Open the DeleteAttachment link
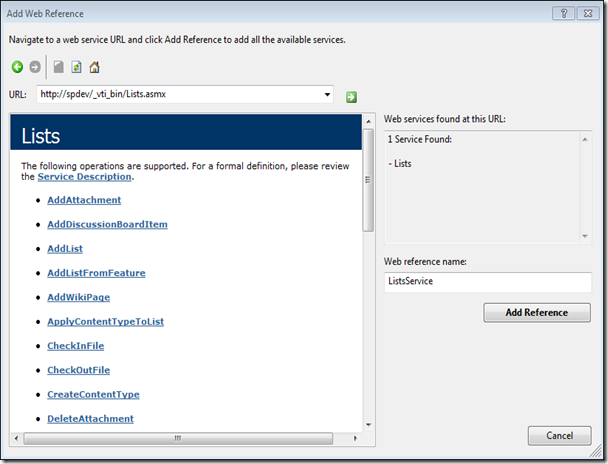Screen dimensions: 608x464 pos(90,419)
